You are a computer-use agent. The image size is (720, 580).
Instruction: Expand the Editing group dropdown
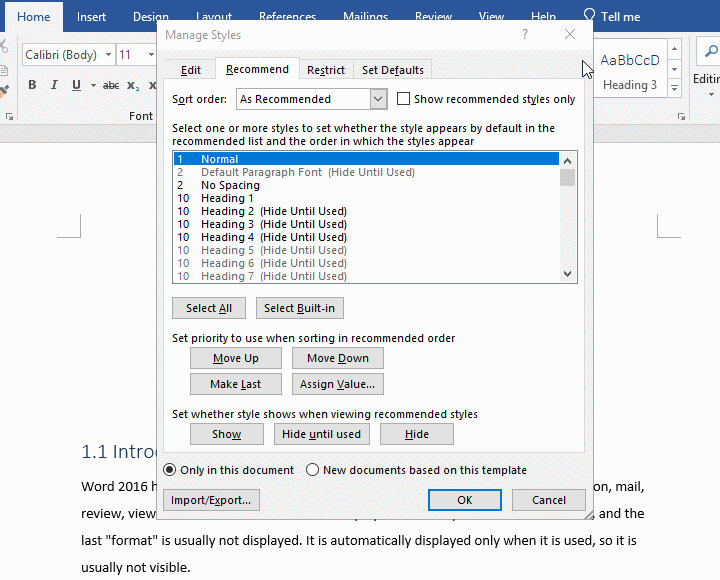tap(711, 95)
